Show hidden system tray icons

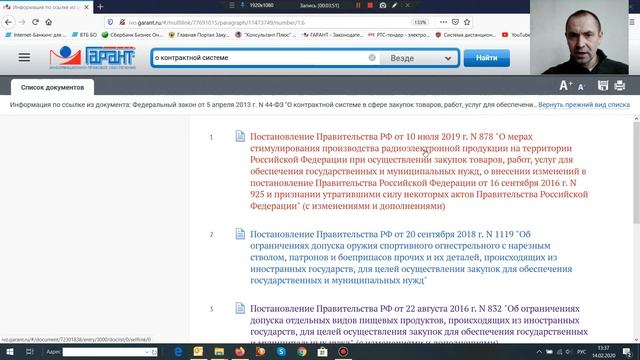pyautogui.click(x=539, y=351)
